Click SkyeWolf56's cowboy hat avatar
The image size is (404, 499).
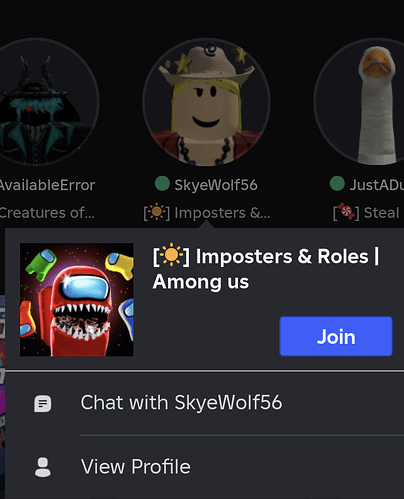click(206, 102)
